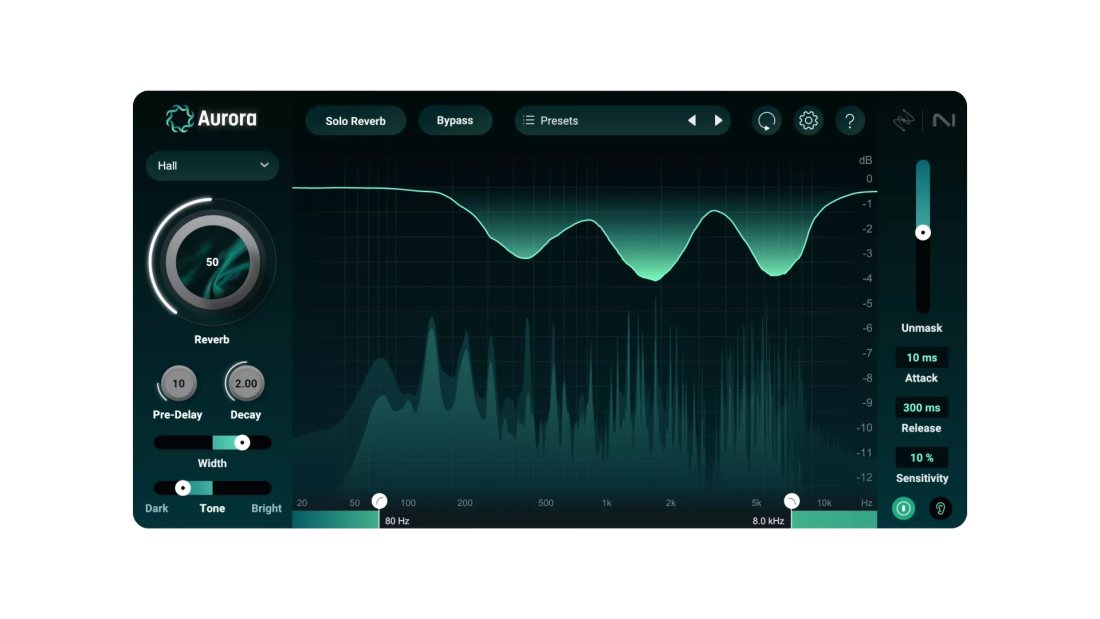Select the next preset arrow
The height and width of the screenshot is (619, 1100).
coord(718,121)
